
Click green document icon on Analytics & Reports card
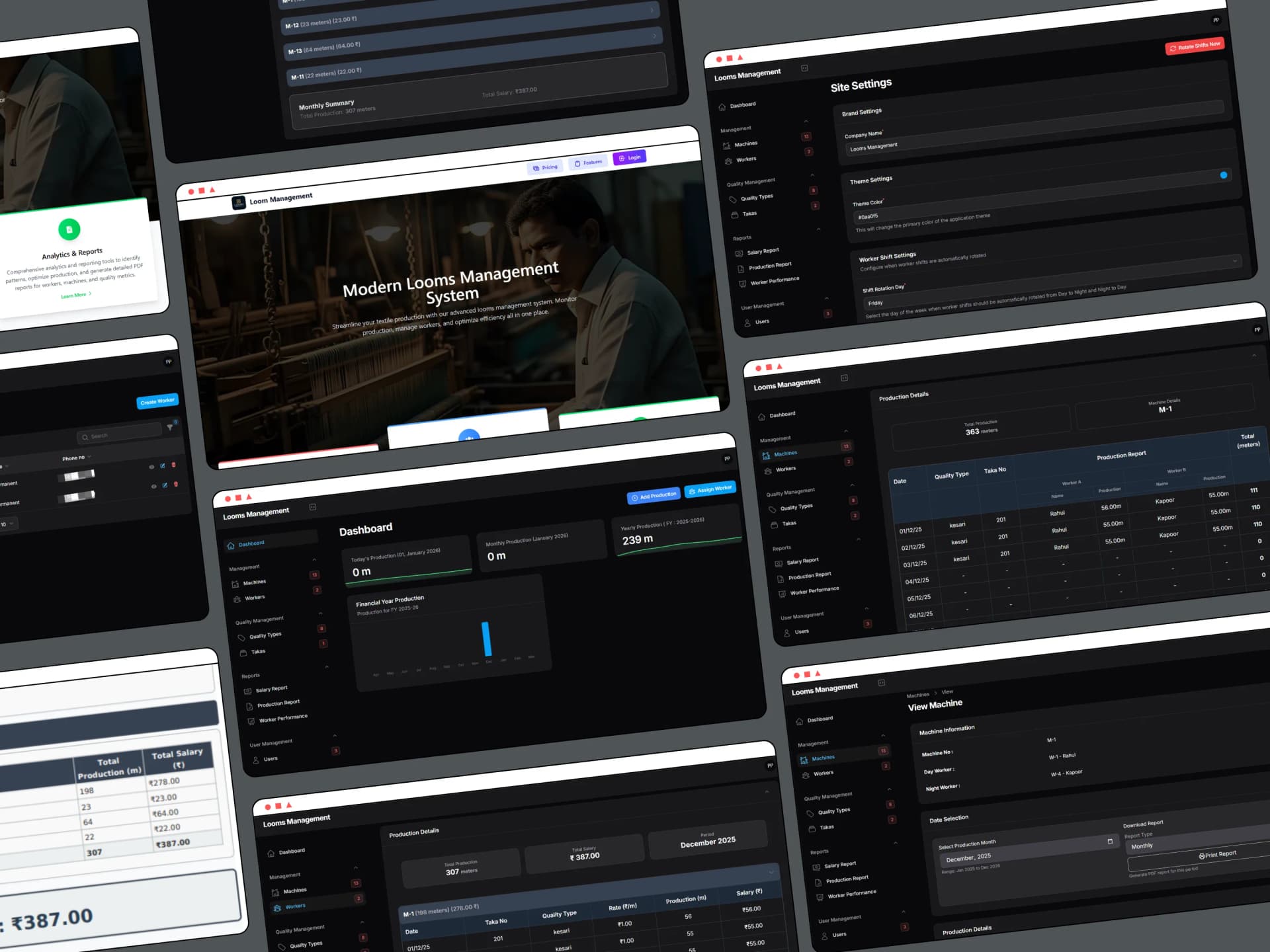pos(69,229)
